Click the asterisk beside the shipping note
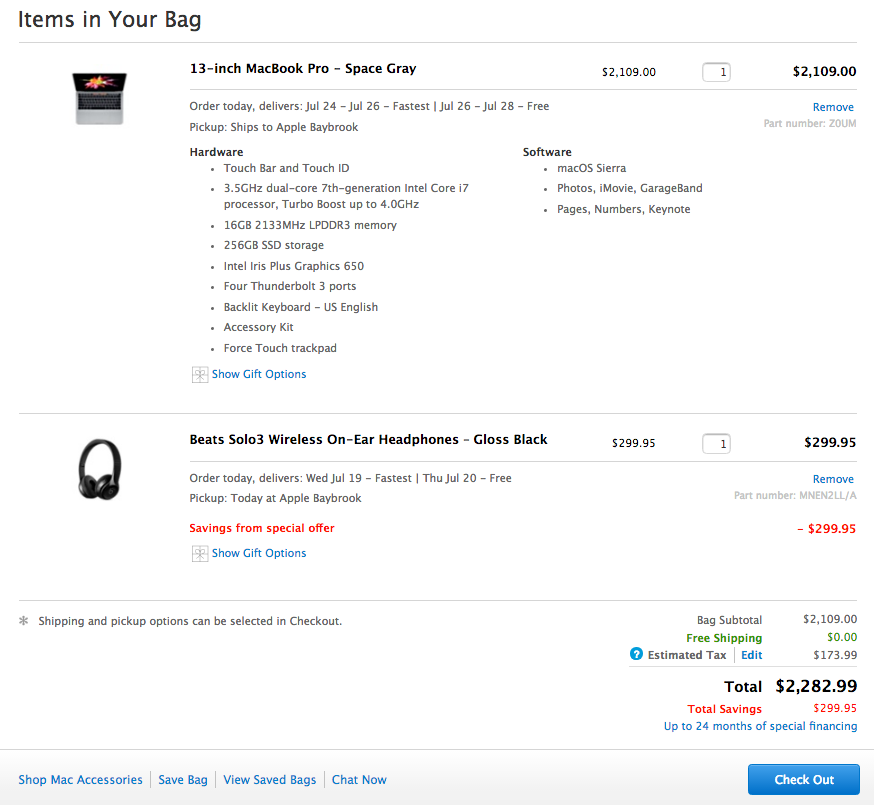Viewport: 874px width, 805px height. pyautogui.click(x=24, y=621)
